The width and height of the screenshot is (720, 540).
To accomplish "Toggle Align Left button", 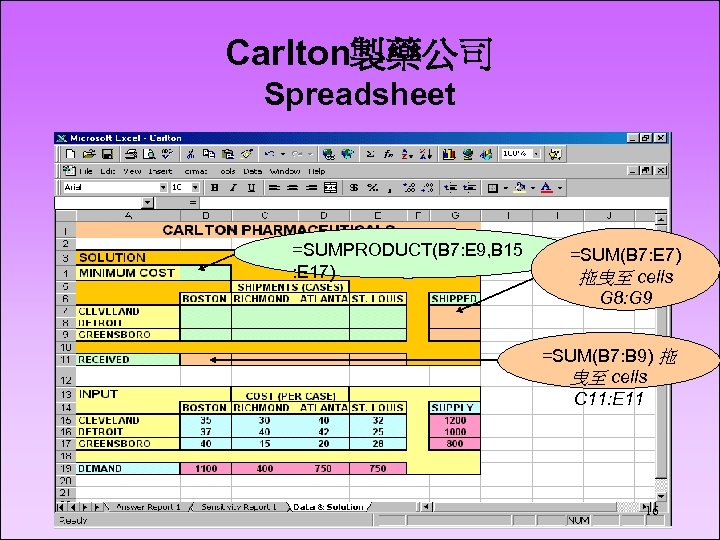I will tap(274, 187).
